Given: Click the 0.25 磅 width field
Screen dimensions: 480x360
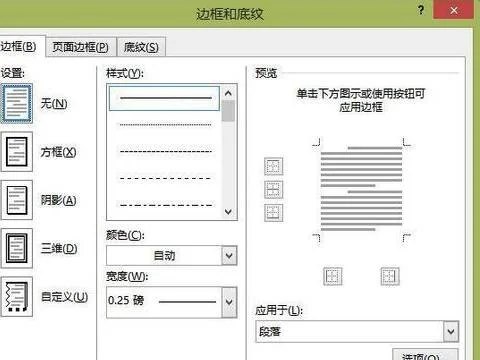Looking at the screenshot, I should (164, 302).
